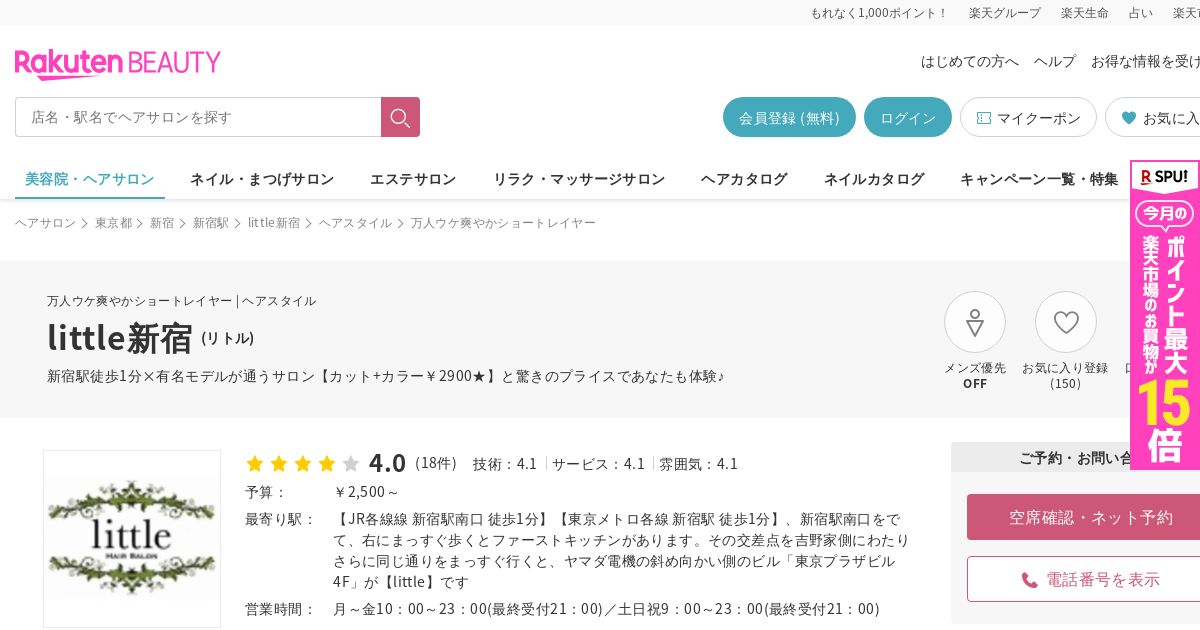Open the キャンペーン一覧・特集 tab
1200x630 pixels.
click(x=1039, y=179)
